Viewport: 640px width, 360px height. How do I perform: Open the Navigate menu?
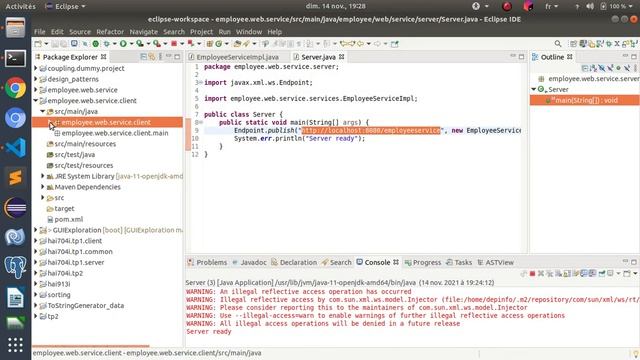click(144, 31)
